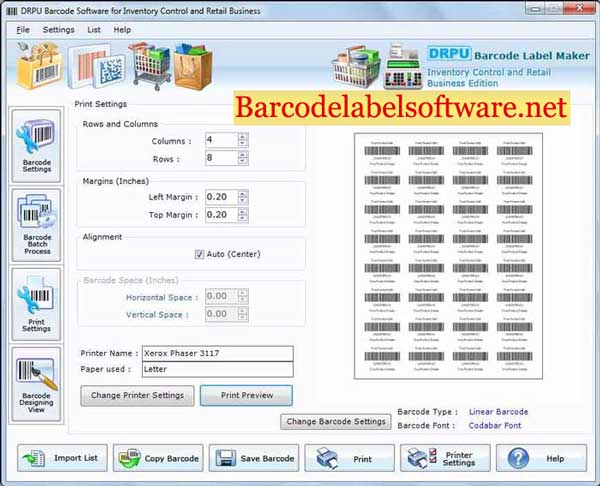The height and width of the screenshot is (486, 600).
Task: Click the Change Barcode Settings button
Action: 336,421
